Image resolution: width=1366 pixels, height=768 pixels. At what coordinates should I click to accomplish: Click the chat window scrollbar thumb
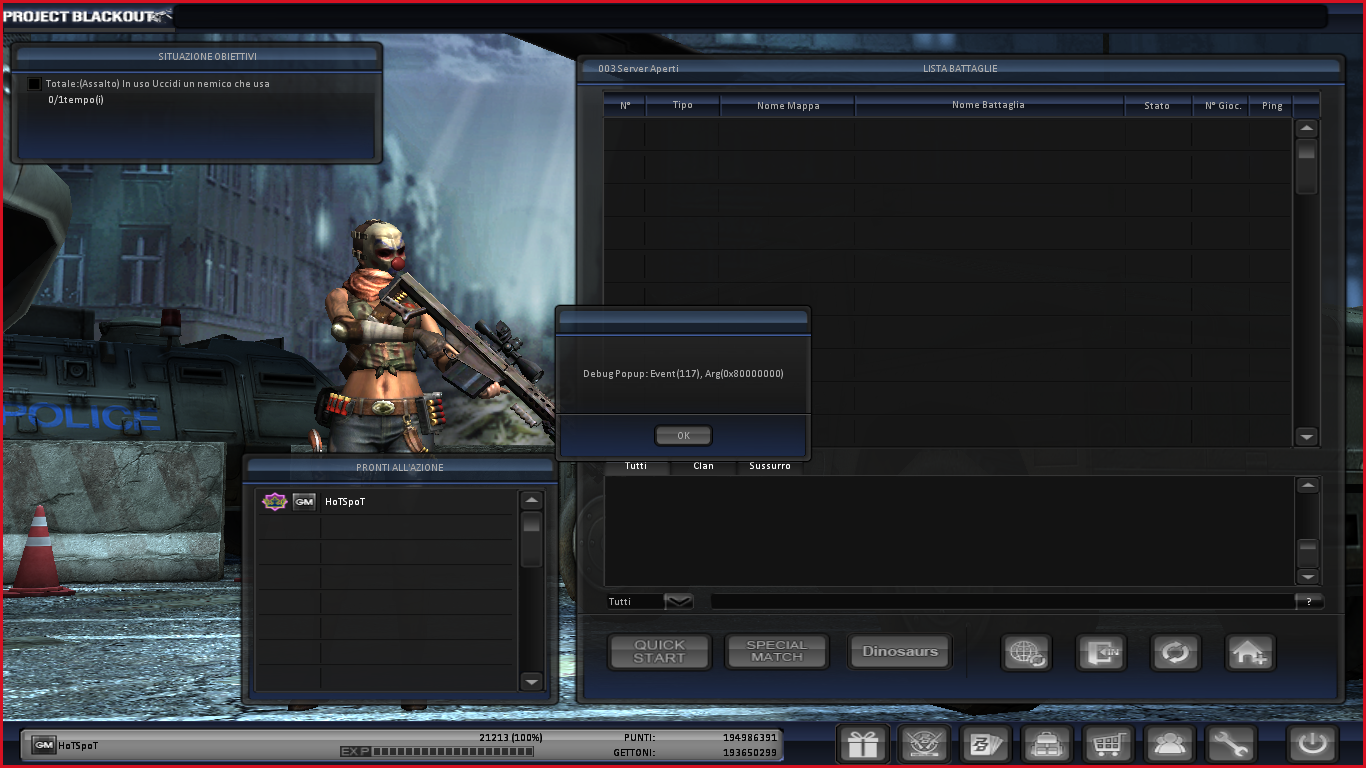tap(1307, 553)
